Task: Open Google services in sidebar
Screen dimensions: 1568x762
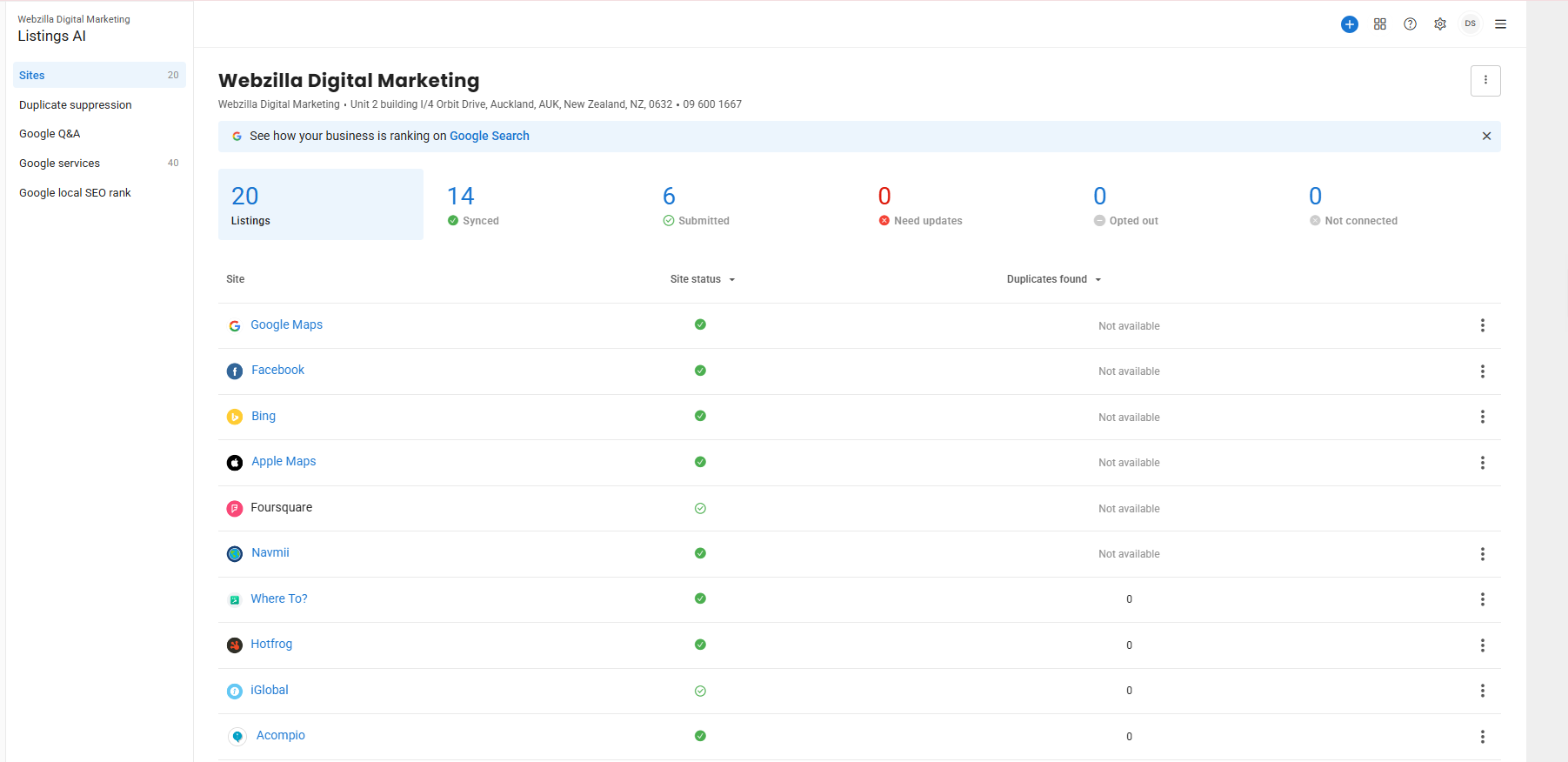Action: point(99,163)
